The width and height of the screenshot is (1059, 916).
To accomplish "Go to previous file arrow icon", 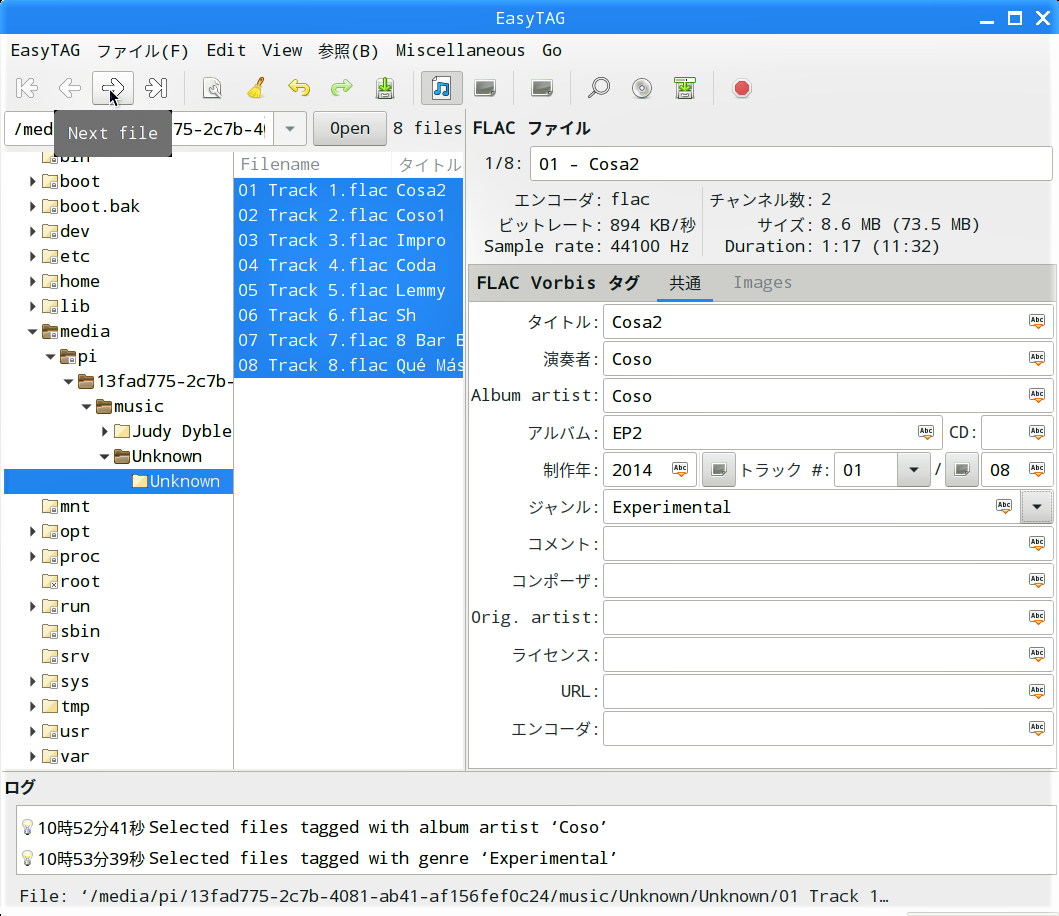I will click(70, 88).
